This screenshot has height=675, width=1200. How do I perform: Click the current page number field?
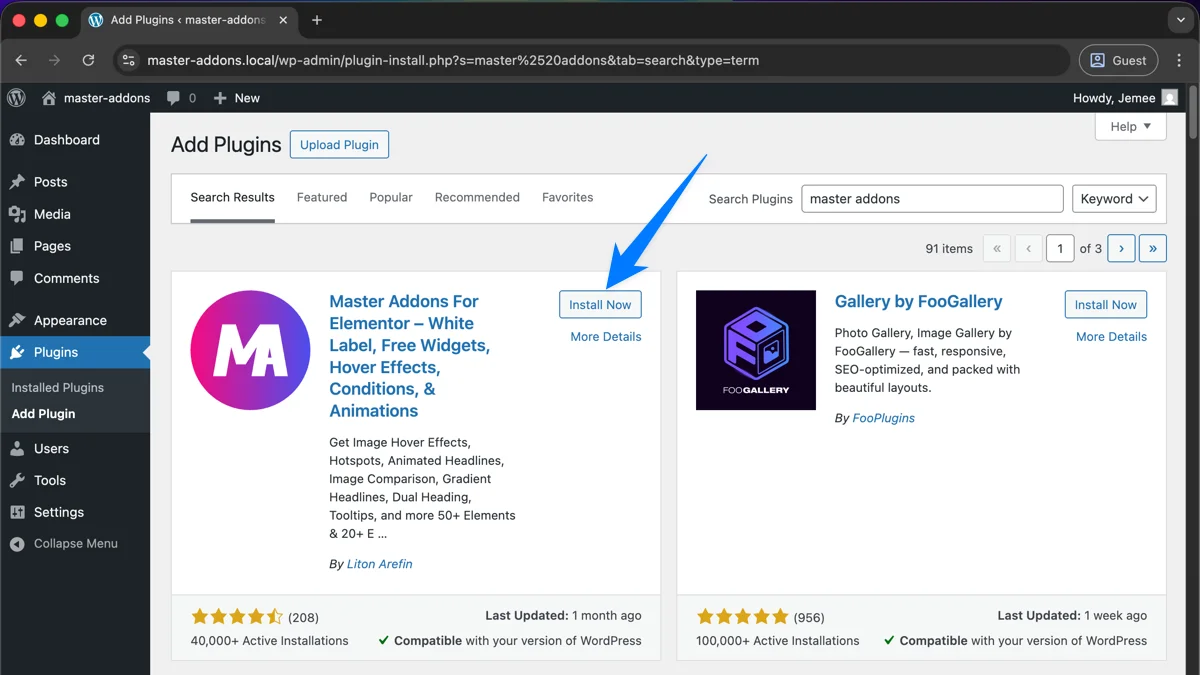coord(1060,248)
